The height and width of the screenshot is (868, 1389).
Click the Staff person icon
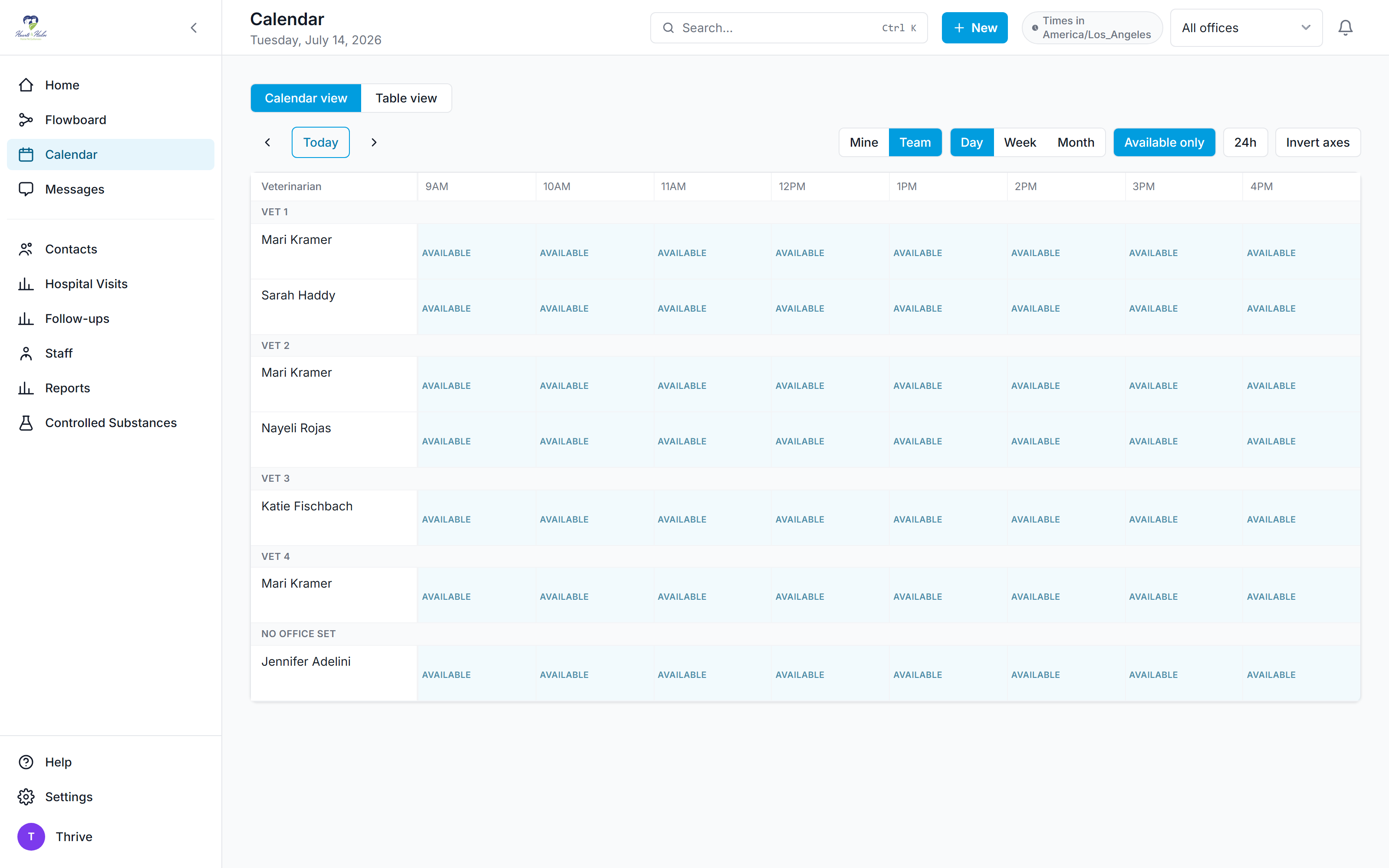26,353
